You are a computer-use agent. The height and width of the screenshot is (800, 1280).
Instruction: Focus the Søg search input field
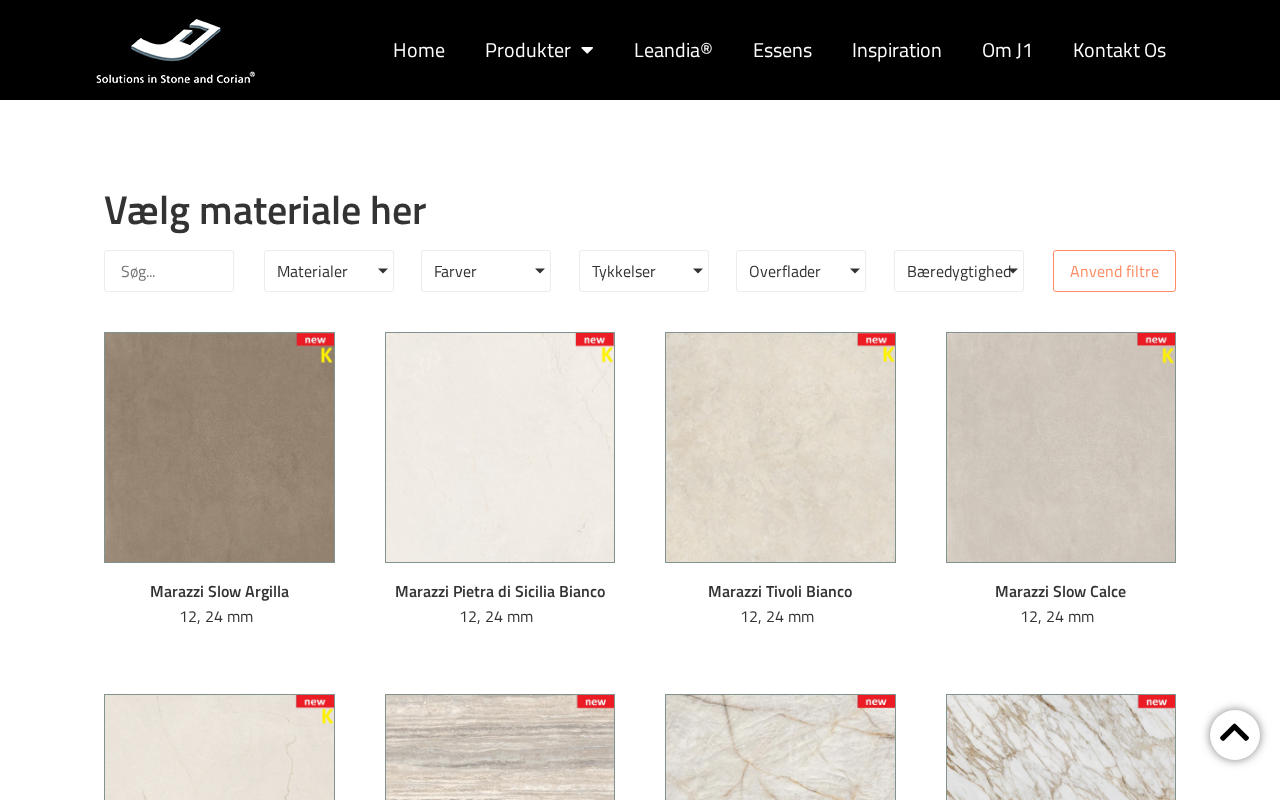pyautogui.click(x=169, y=271)
